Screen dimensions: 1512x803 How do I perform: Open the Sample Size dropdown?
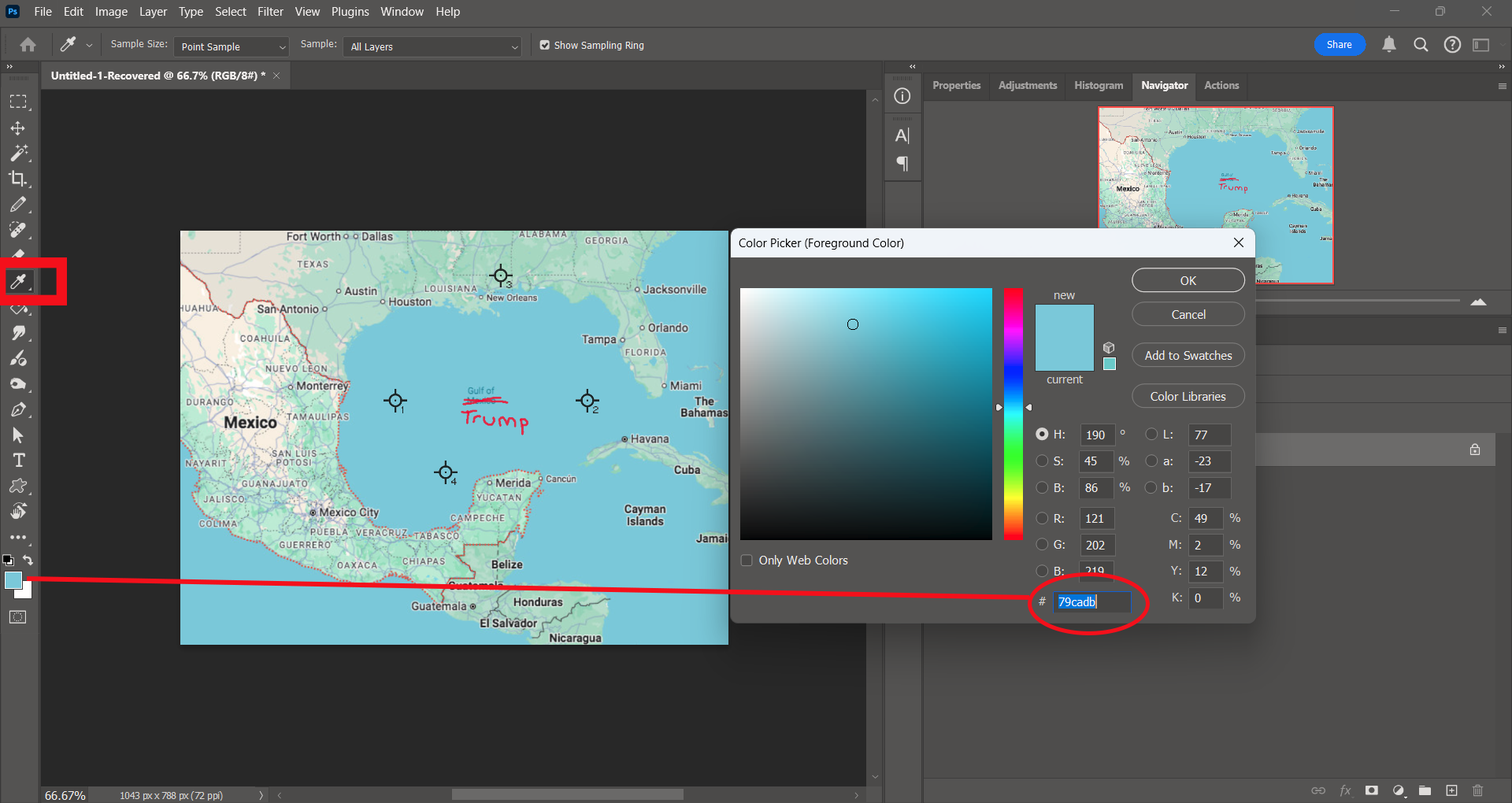231,46
